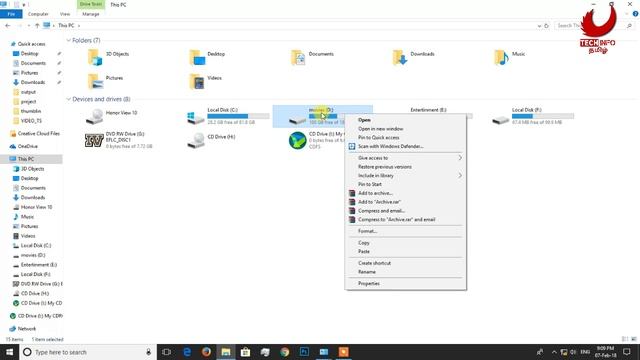Viewport: 640px width, 360px height.
Task: Select the DVD RW Drive (G:) icon
Action: point(94,140)
